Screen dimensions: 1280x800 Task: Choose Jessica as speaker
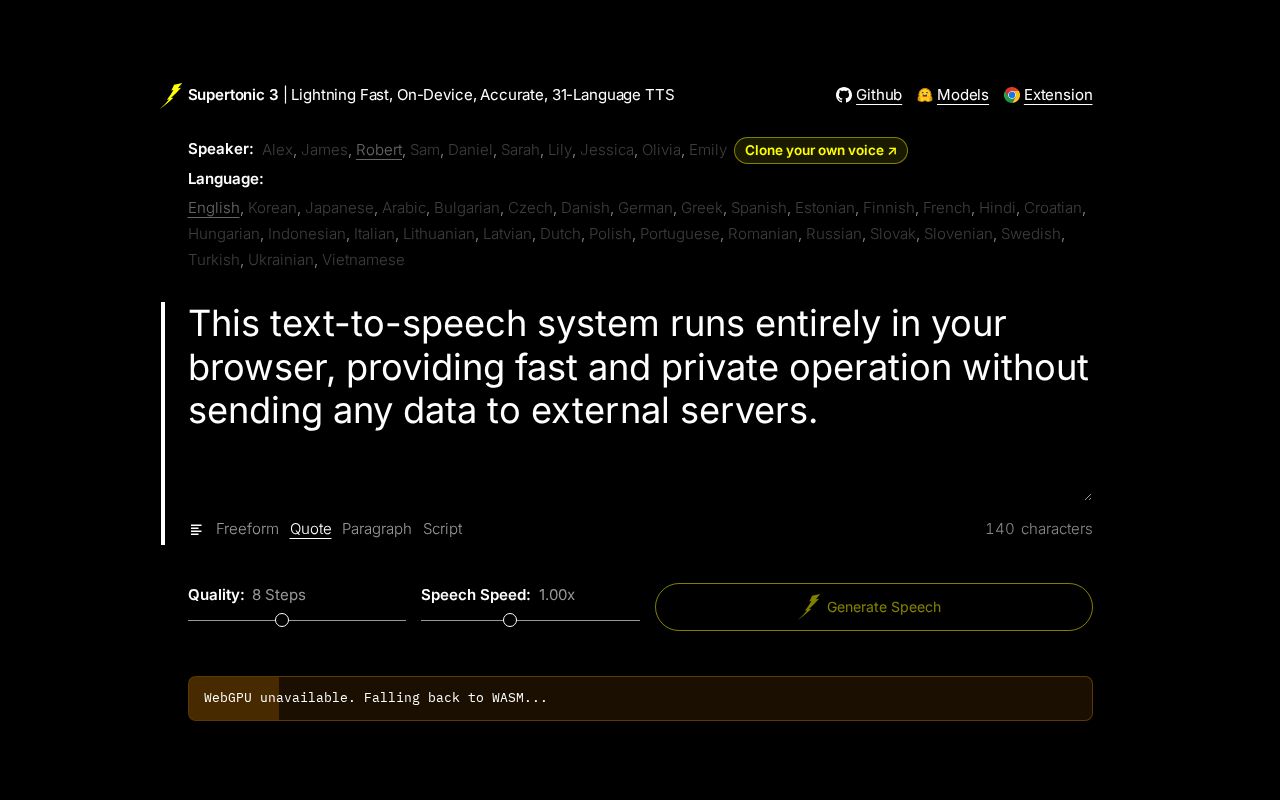point(607,150)
